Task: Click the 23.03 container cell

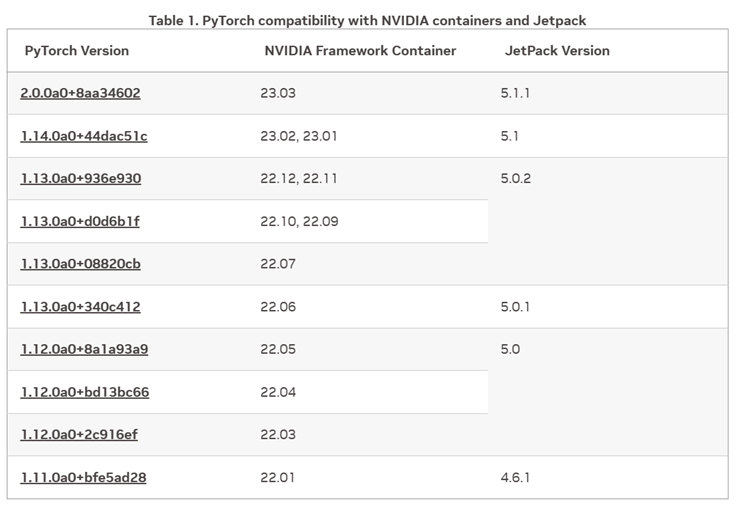Action: (x=278, y=93)
